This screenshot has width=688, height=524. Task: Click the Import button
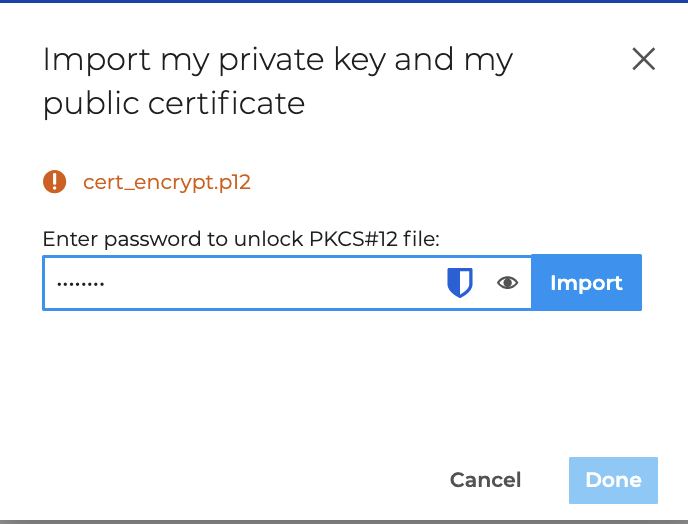click(x=586, y=283)
